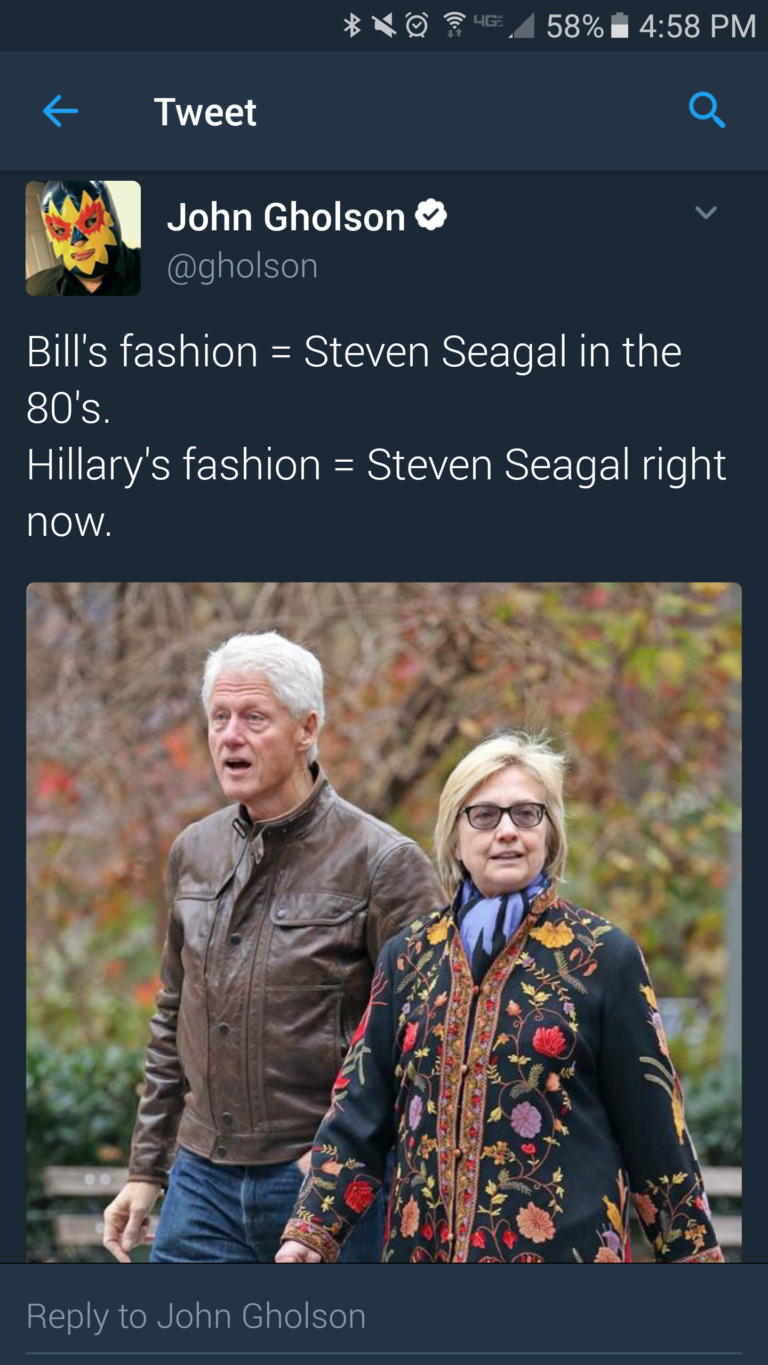Tap the muted sound status icon

[x=383, y=26]
